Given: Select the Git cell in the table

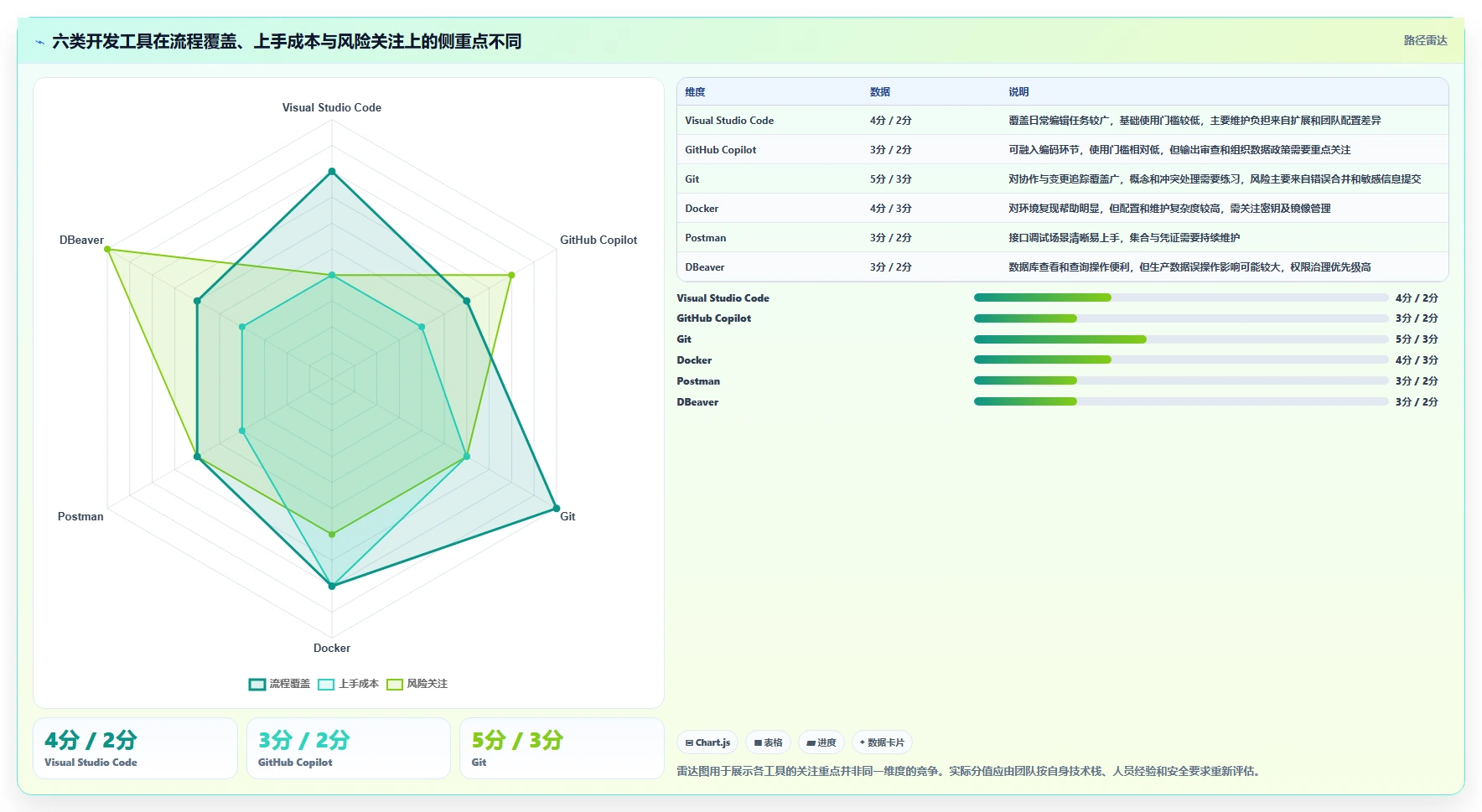Looking at the screenshot, I should click(x=692, y=179).
